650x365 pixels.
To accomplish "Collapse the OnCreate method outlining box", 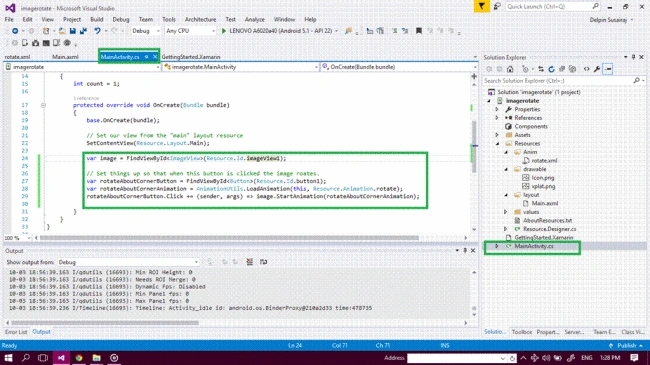I will [x=43, y=105].
